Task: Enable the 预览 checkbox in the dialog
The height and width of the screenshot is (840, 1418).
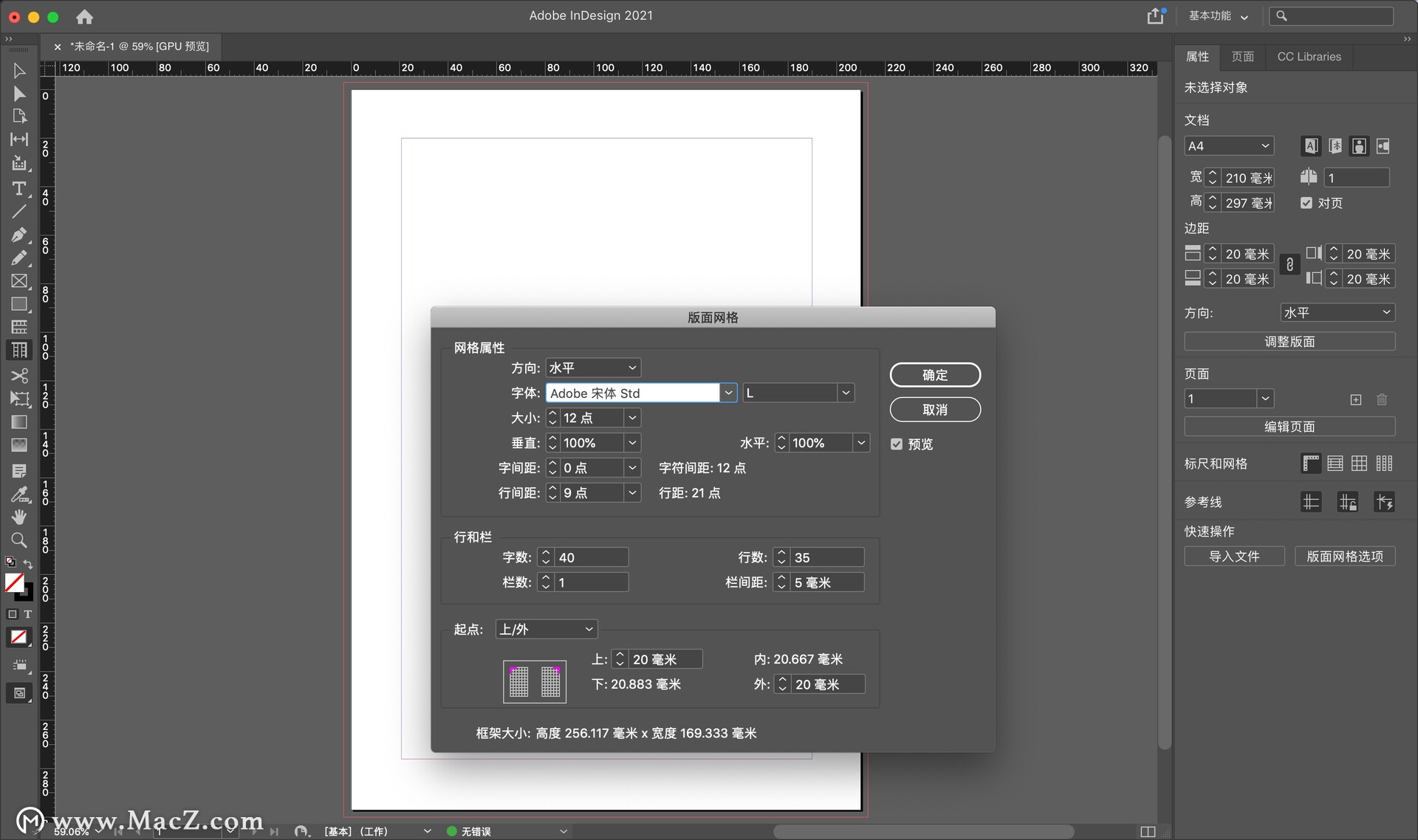Action: 896,444
